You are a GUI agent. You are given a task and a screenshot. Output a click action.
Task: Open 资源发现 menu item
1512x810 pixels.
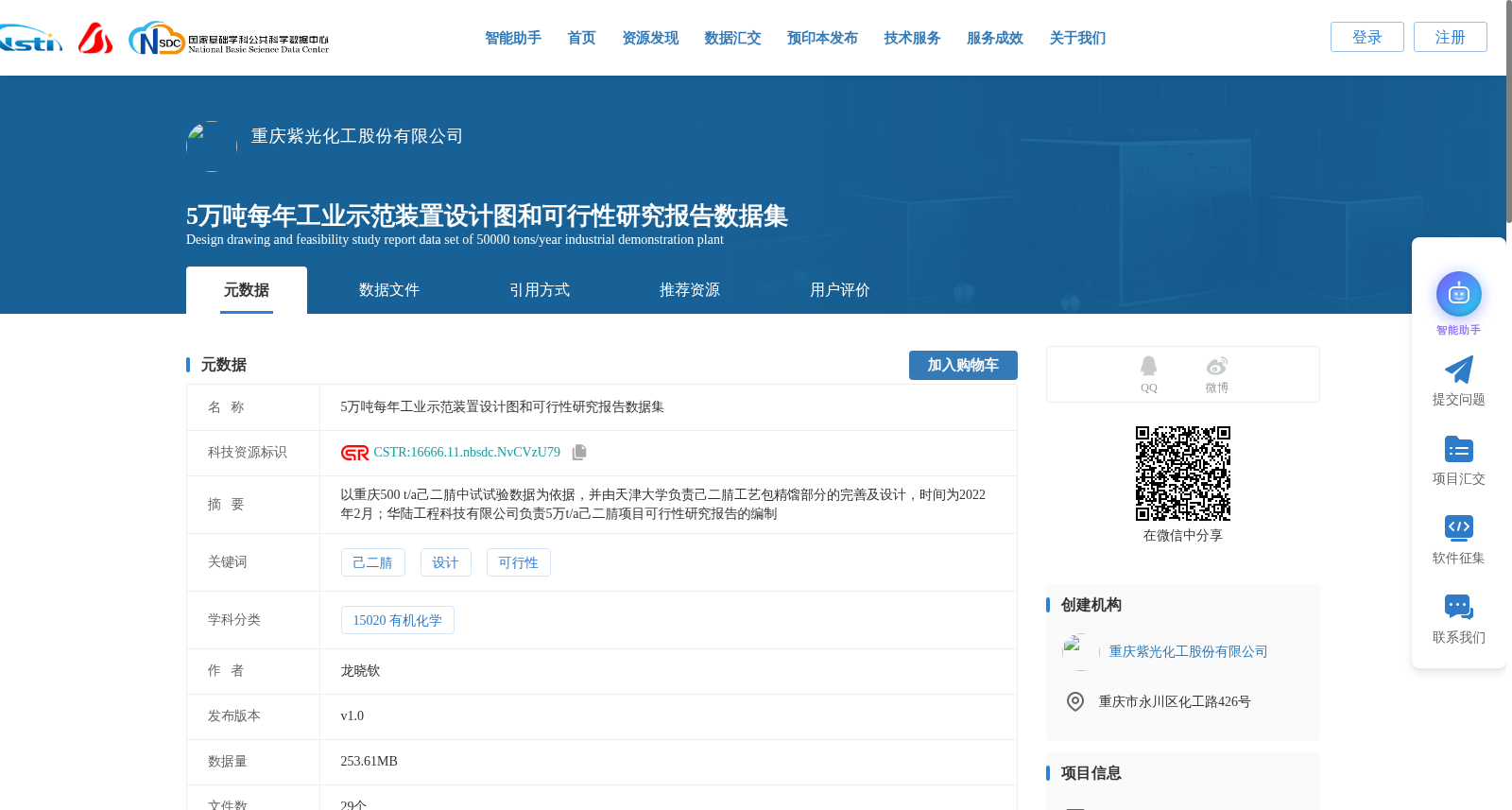[650, 38]
